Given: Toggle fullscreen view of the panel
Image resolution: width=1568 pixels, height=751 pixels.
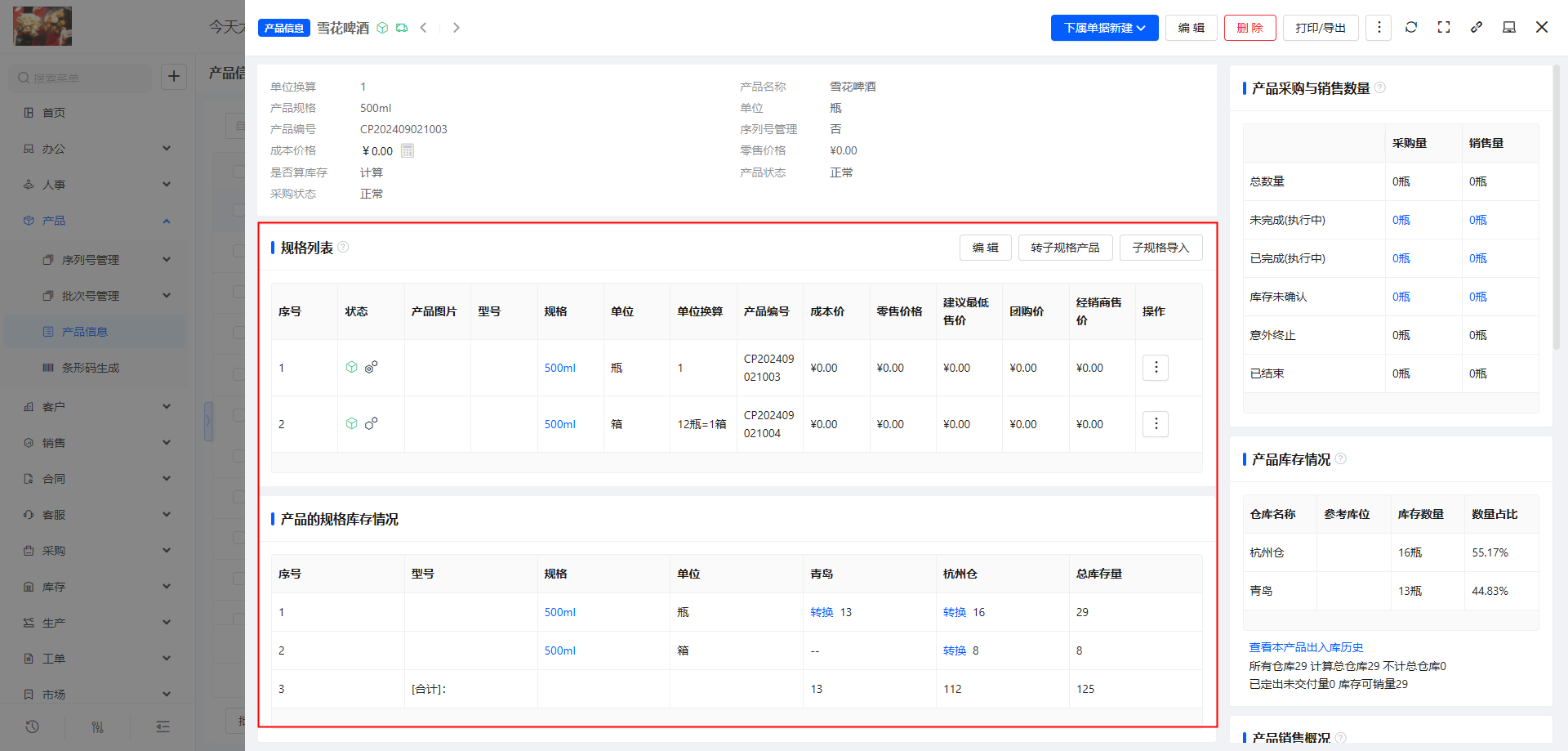Looking at the screenshot, I should pos(1444,27).
